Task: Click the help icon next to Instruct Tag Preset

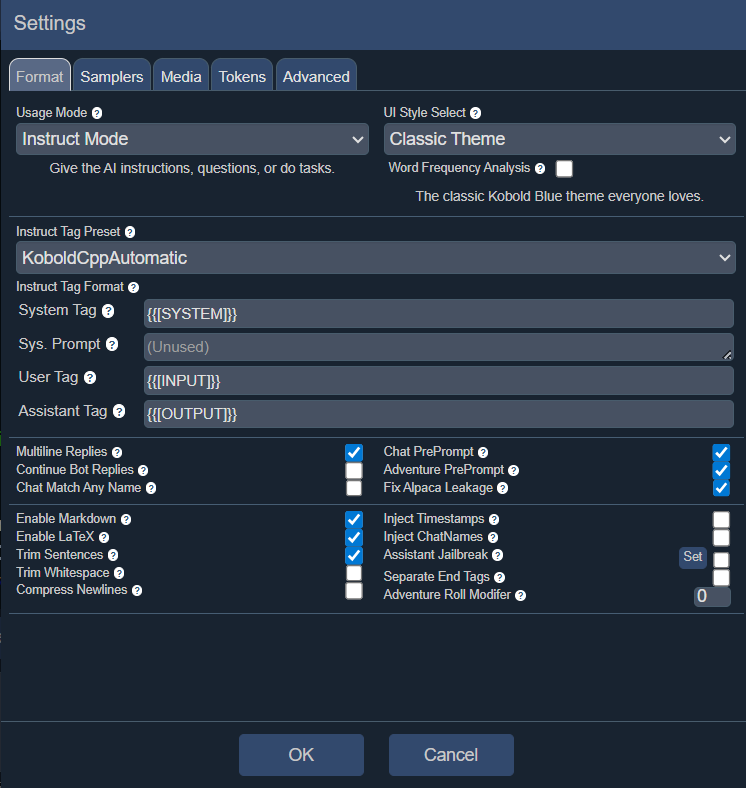Action: tap(130, 232)
